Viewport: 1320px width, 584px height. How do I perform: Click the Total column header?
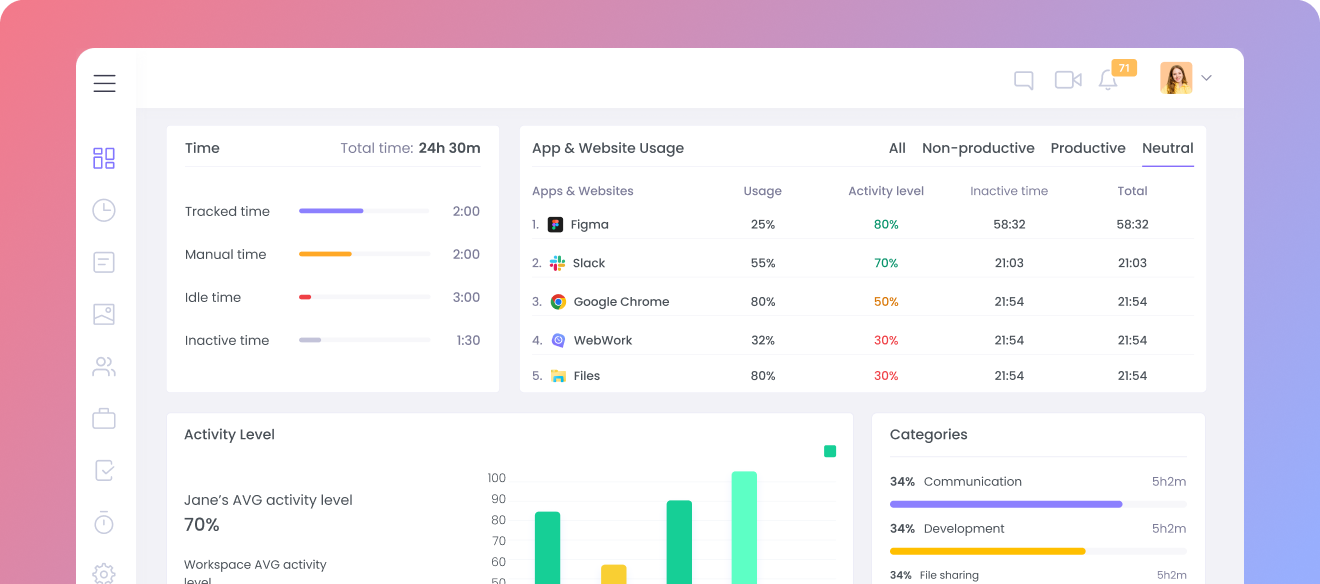1132,191
